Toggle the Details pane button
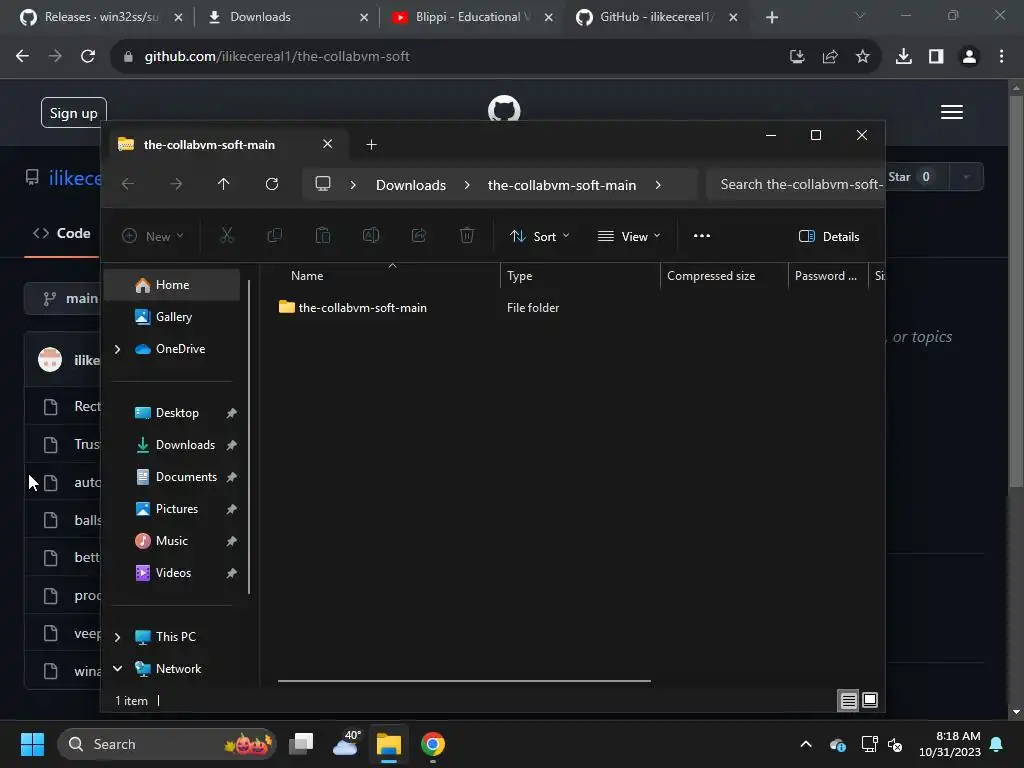The height and width of the screenshot is (768, 1024). [829, 236]
